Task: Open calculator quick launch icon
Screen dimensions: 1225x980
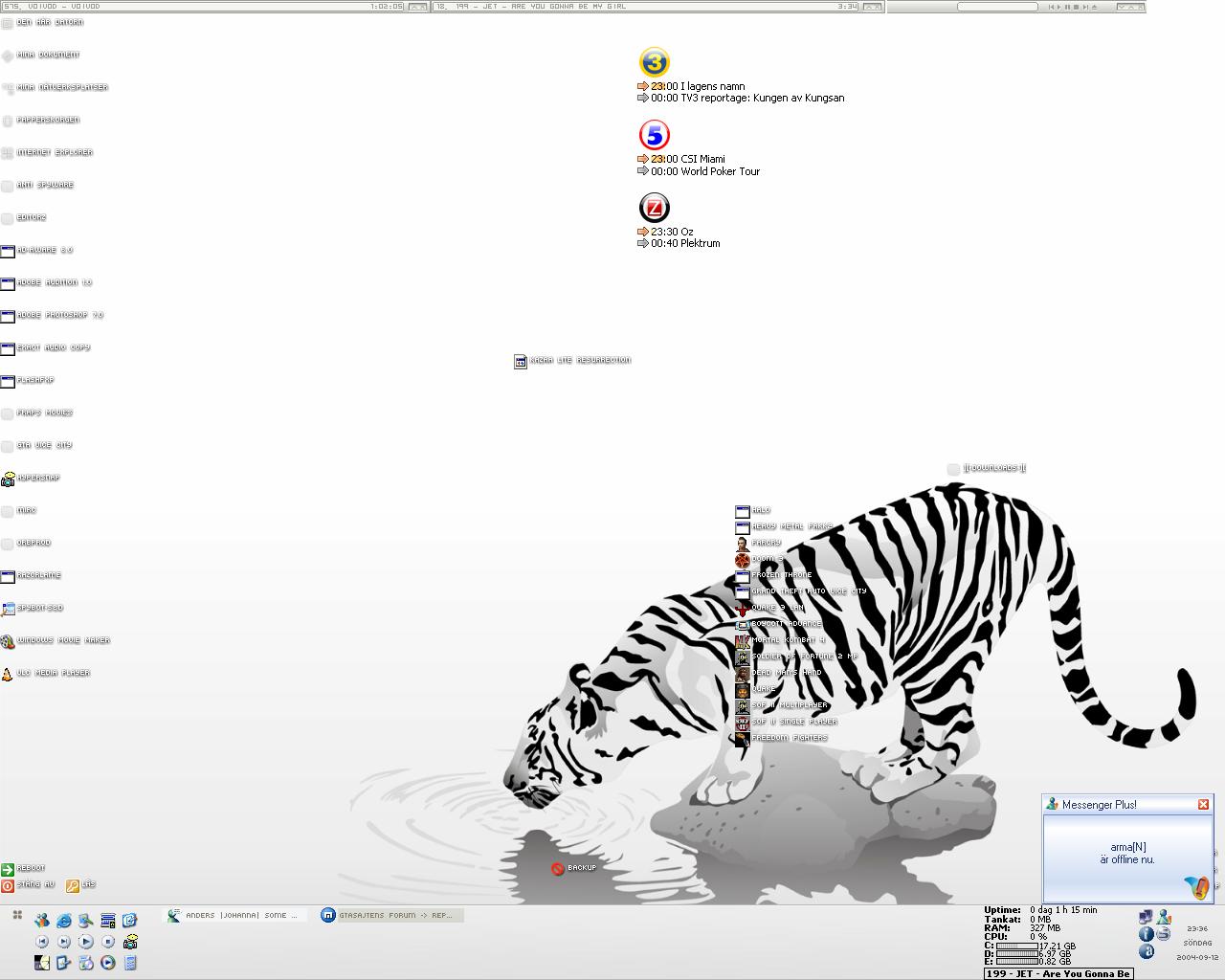Action: [130, 963]
